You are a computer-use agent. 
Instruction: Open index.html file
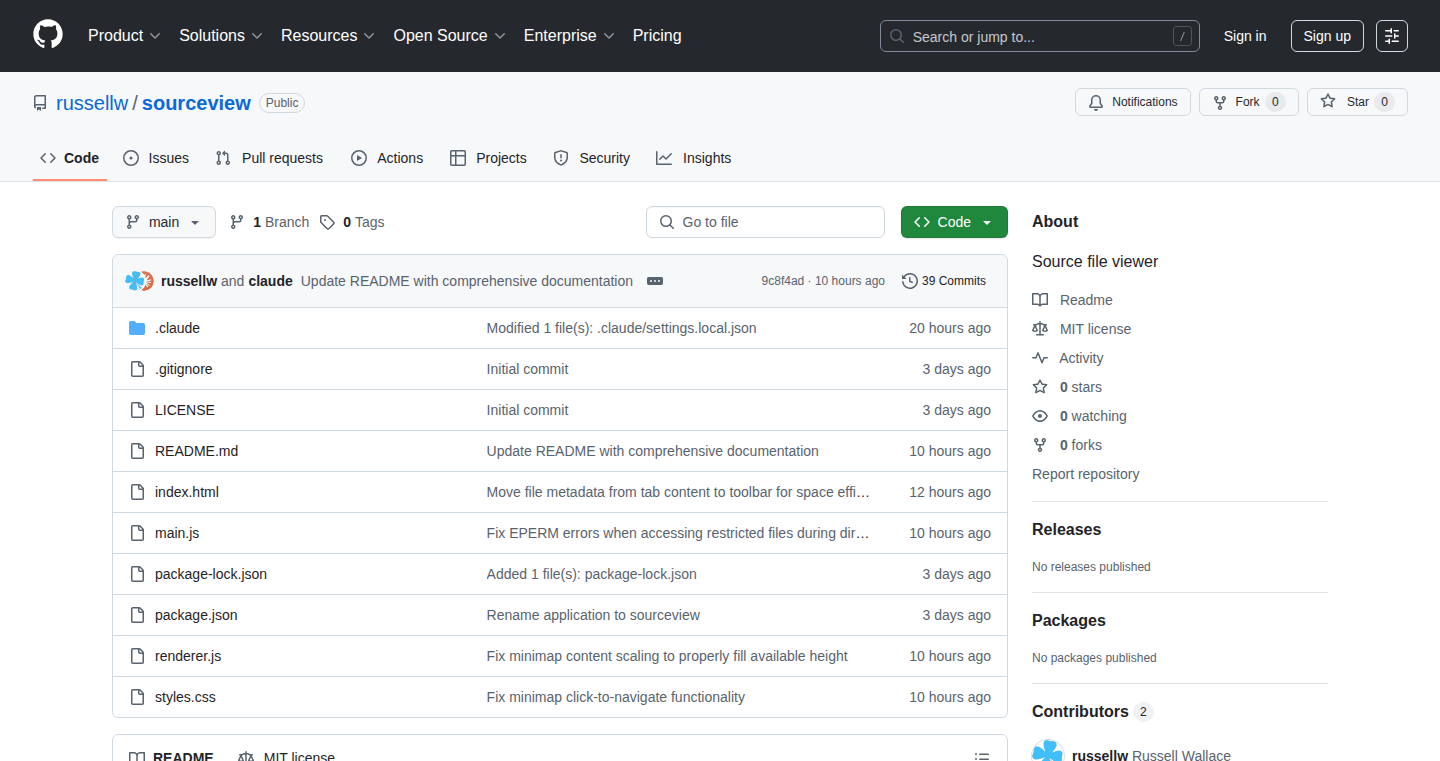pos(187,492)
